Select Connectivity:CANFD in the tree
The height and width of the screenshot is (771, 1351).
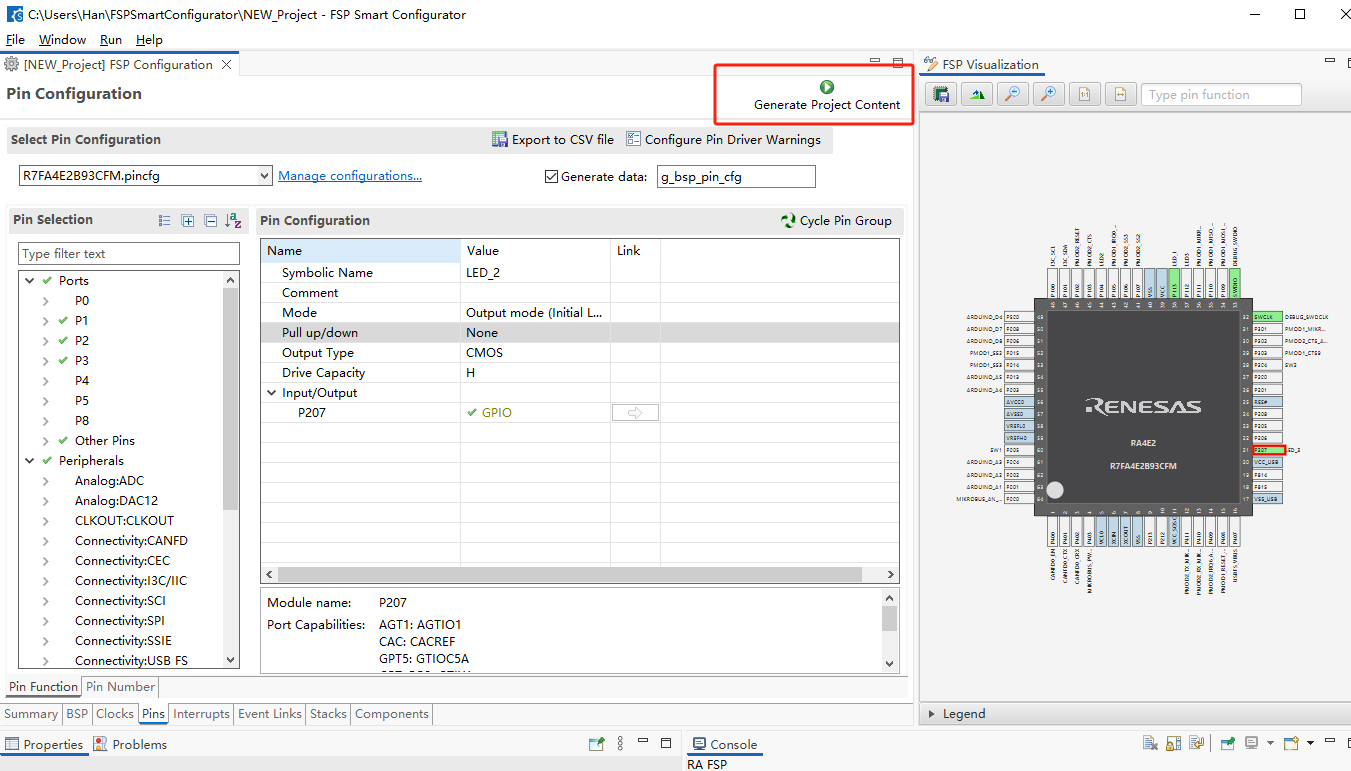point(131,541)
